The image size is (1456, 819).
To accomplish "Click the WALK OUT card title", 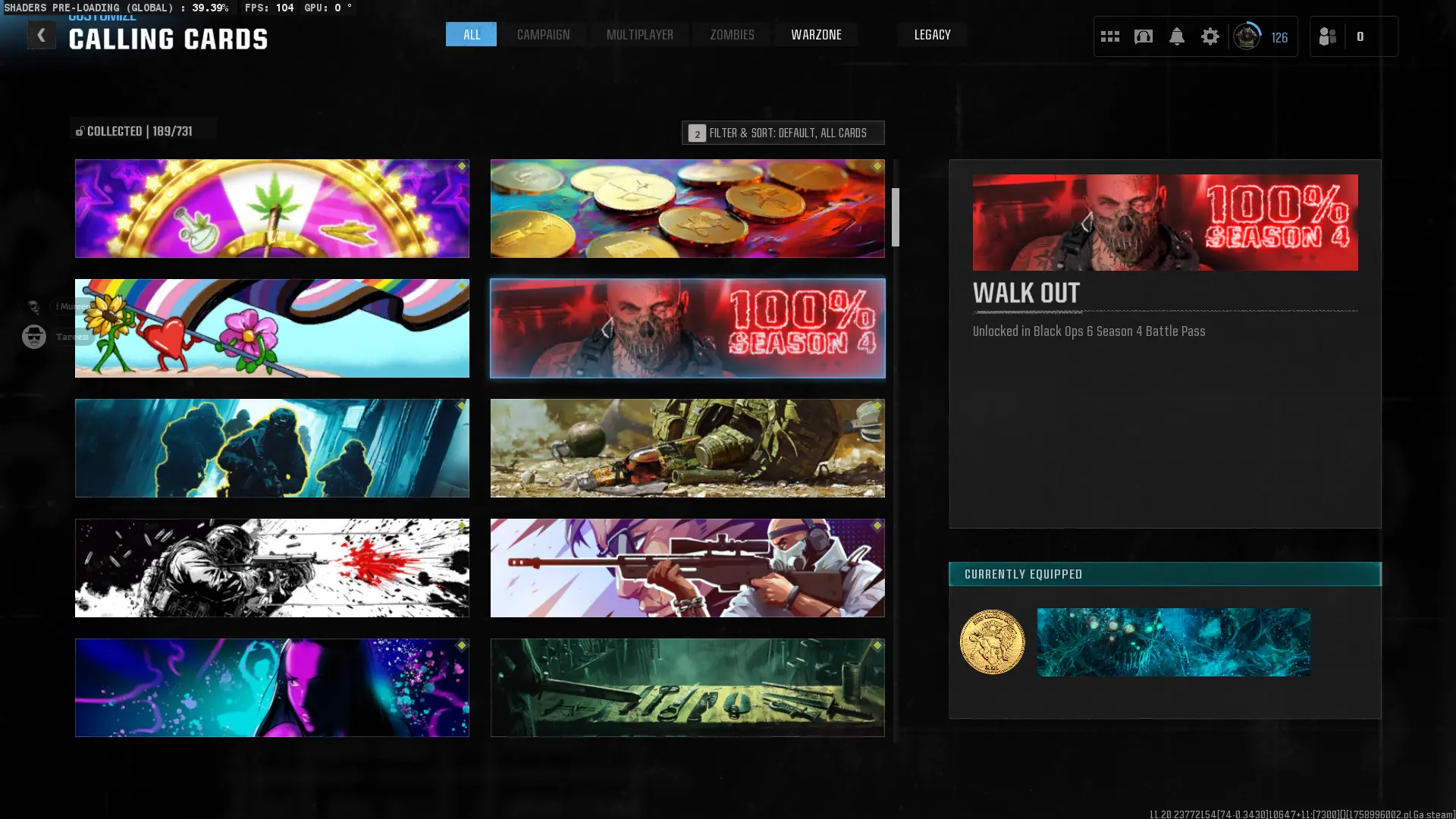I will pos(1026,293).
